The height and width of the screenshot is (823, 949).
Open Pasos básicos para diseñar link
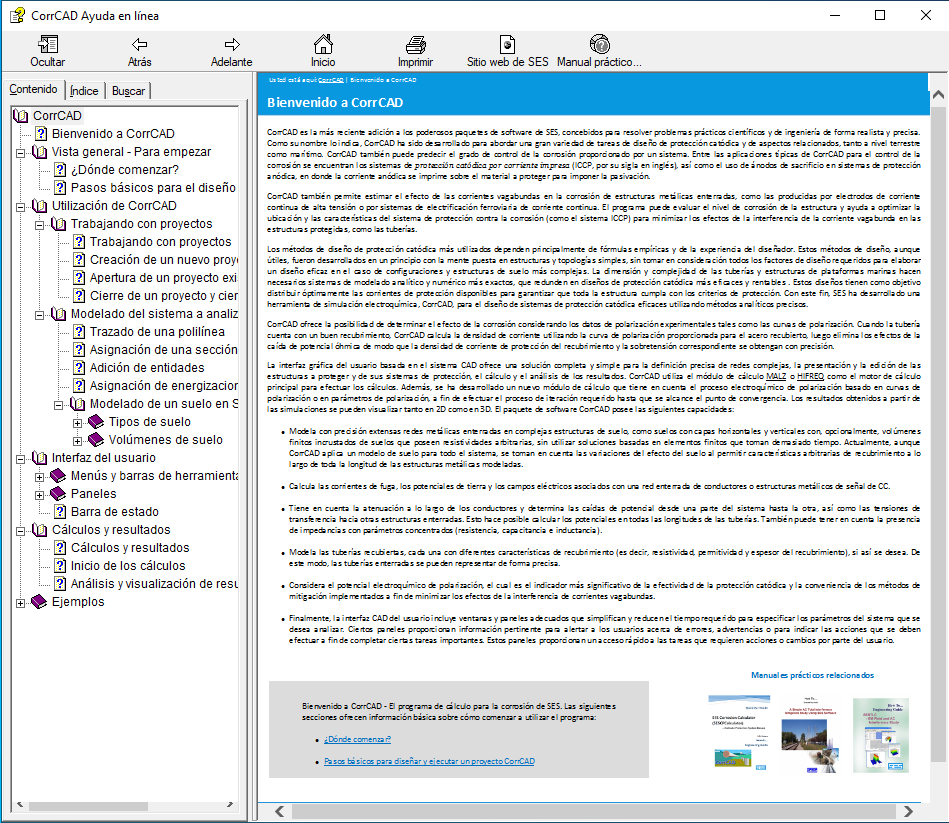tap(429, 761)
